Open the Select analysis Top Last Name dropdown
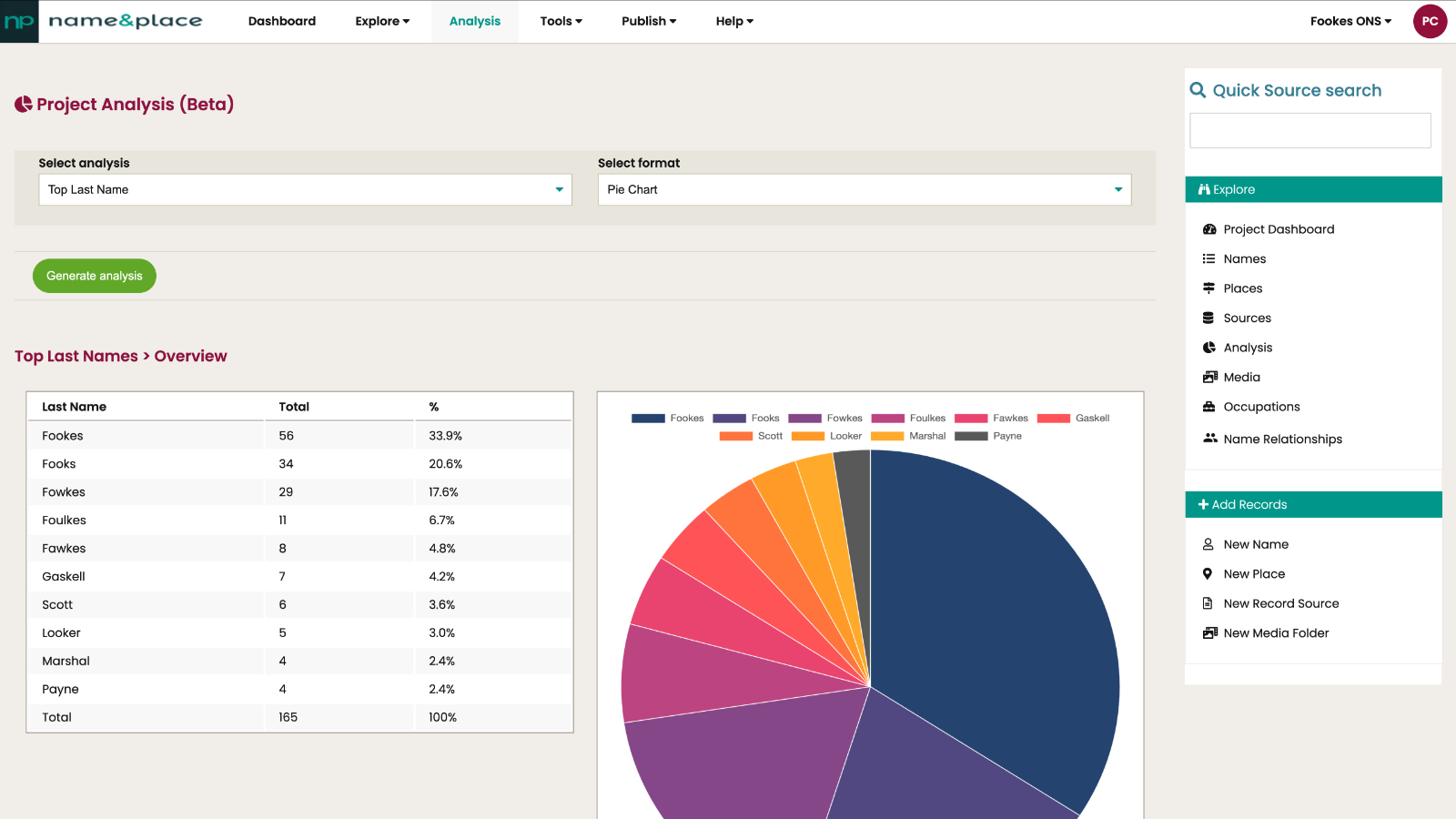The height and width of the screenshot is (819, 1456). [x=305, y=189]
